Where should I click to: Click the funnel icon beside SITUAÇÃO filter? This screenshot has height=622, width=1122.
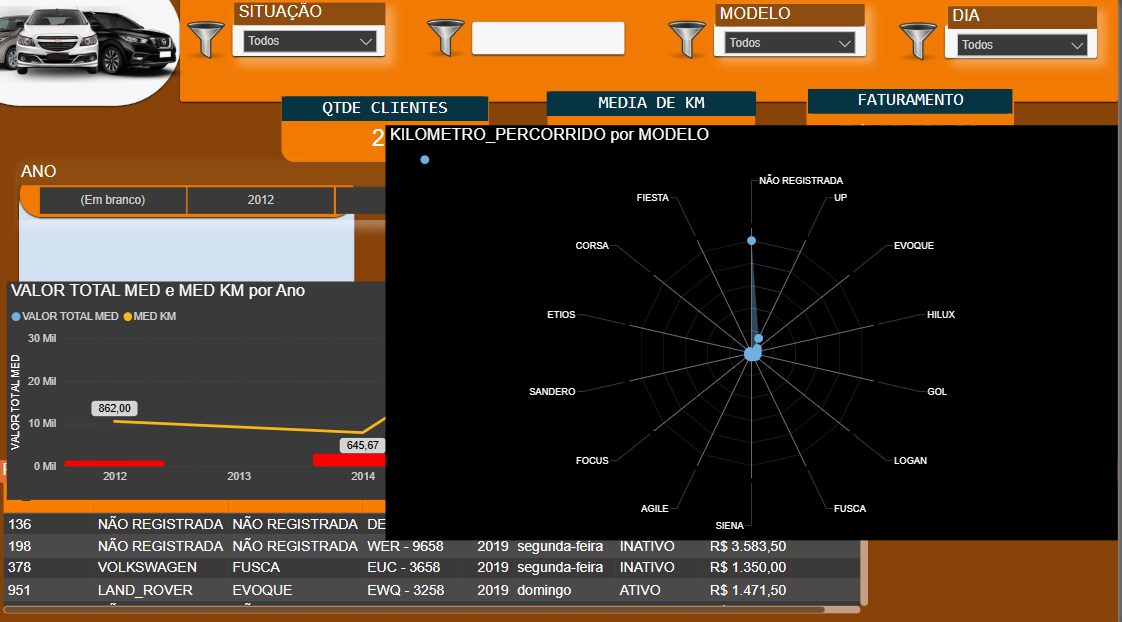[205, 39]
